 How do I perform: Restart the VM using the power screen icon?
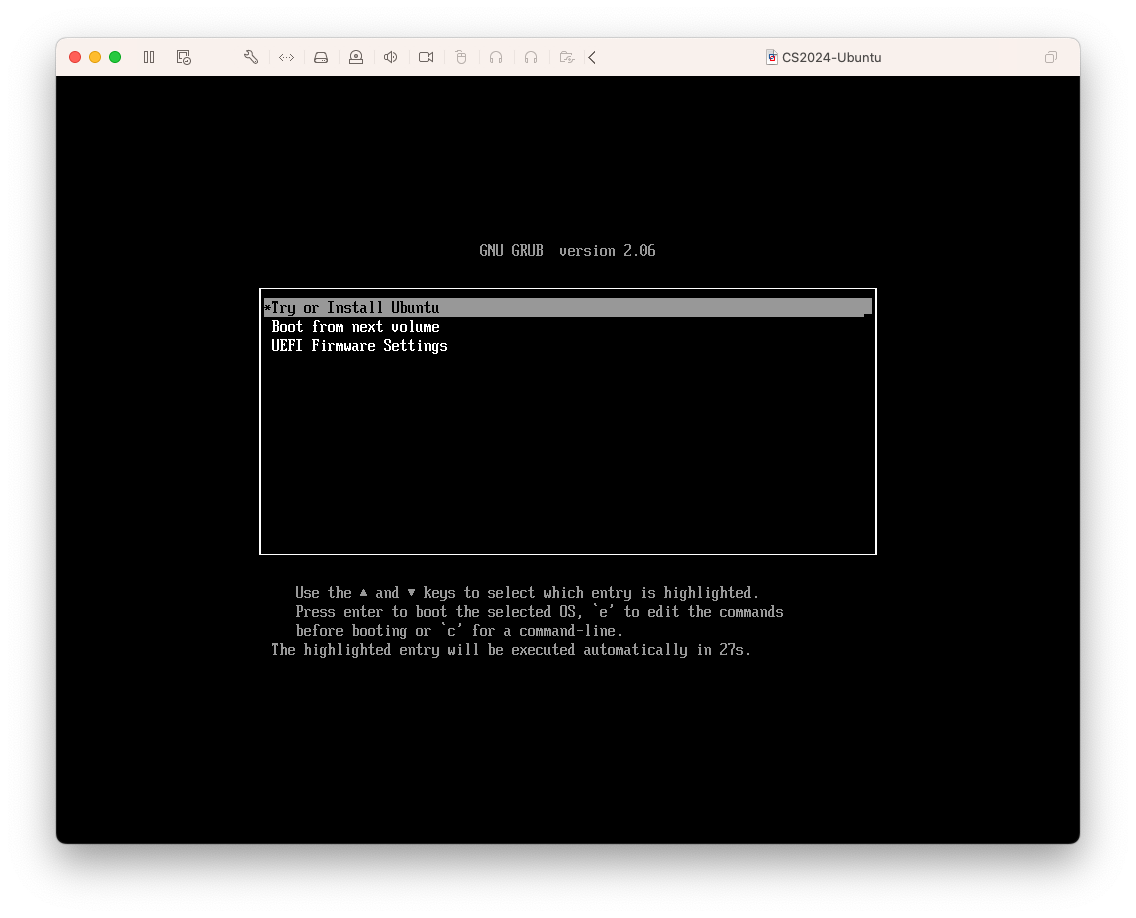[183, 57]
